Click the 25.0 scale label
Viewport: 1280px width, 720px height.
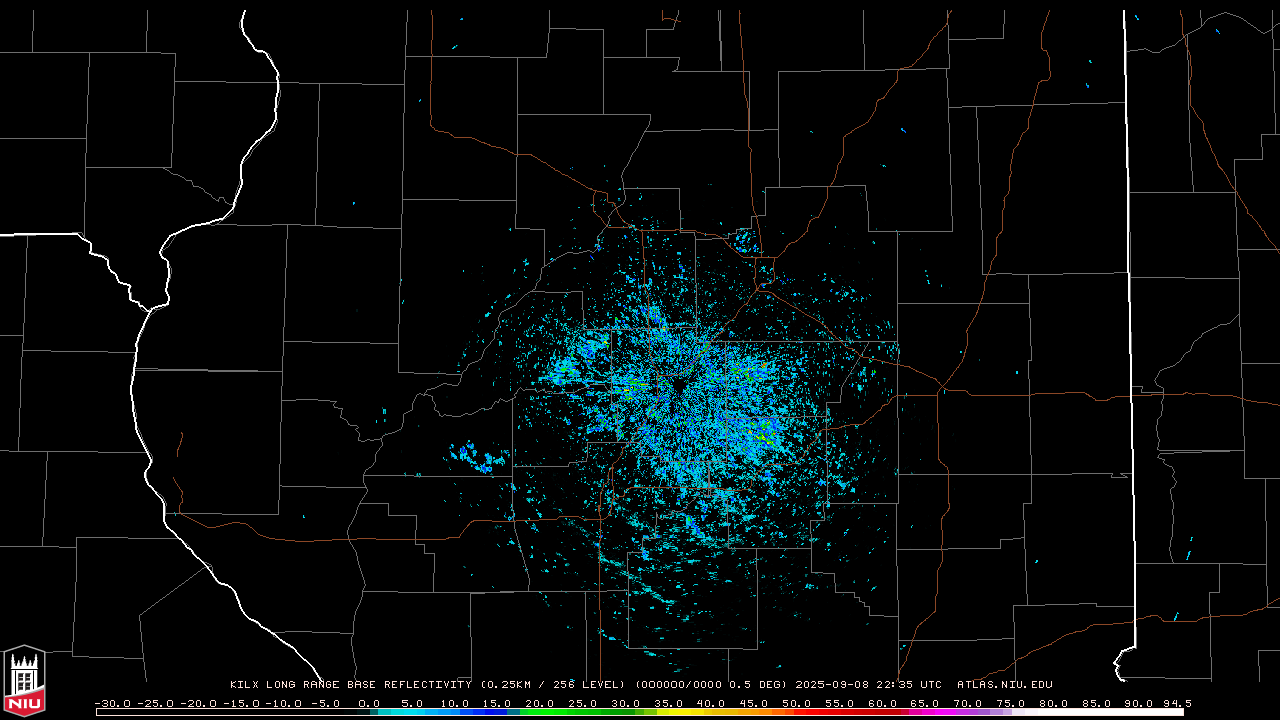583,703
